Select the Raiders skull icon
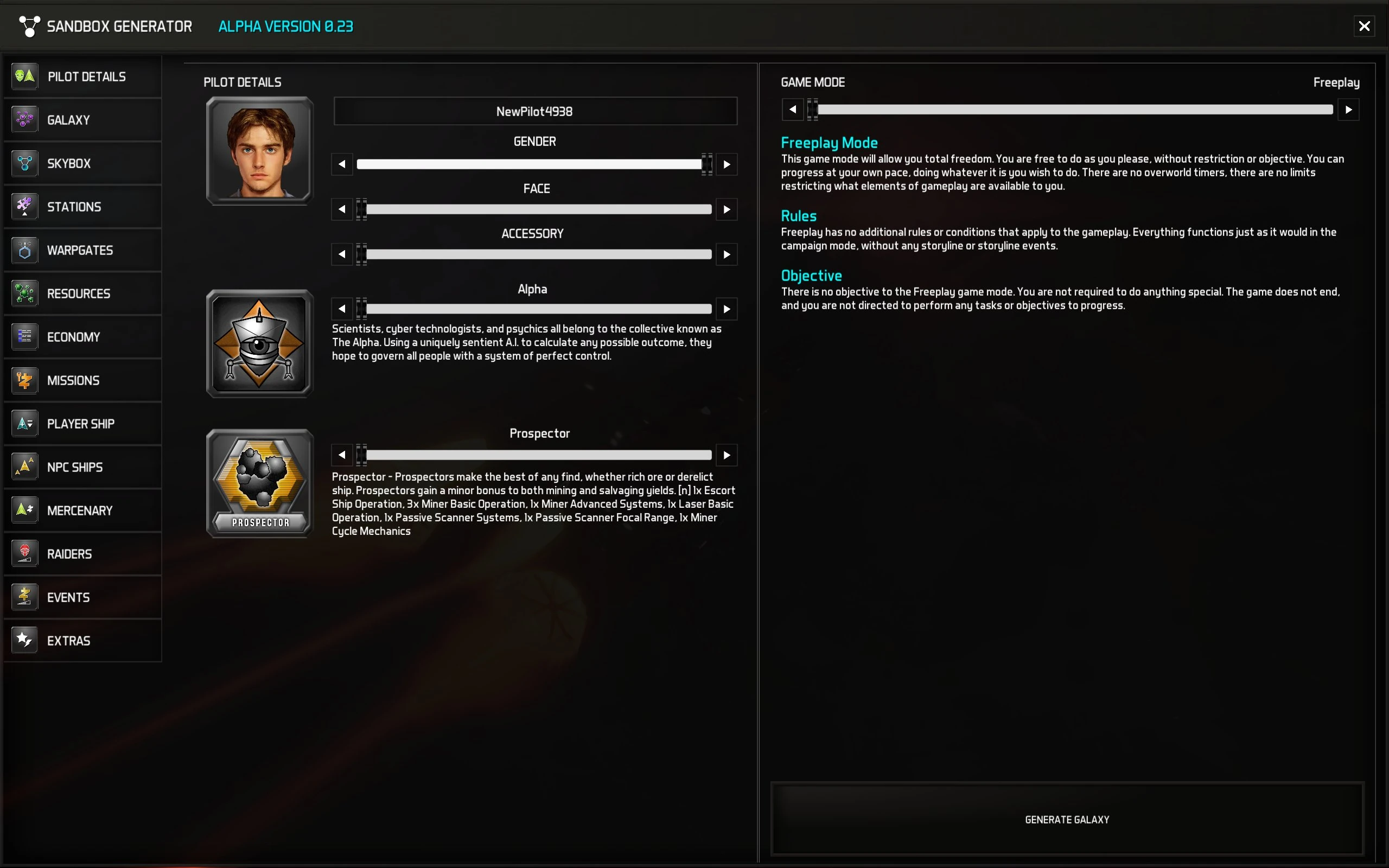1389x868 pixels. (x=24, y=553)
